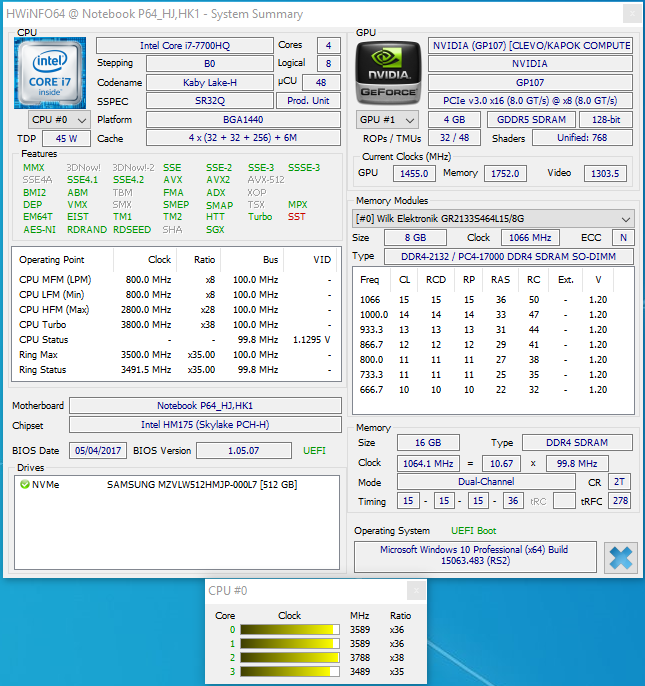Click the Notebook P64_HJ,HK1 motherboard field
Screen dimensions: 645x686
tap(205, 406)
